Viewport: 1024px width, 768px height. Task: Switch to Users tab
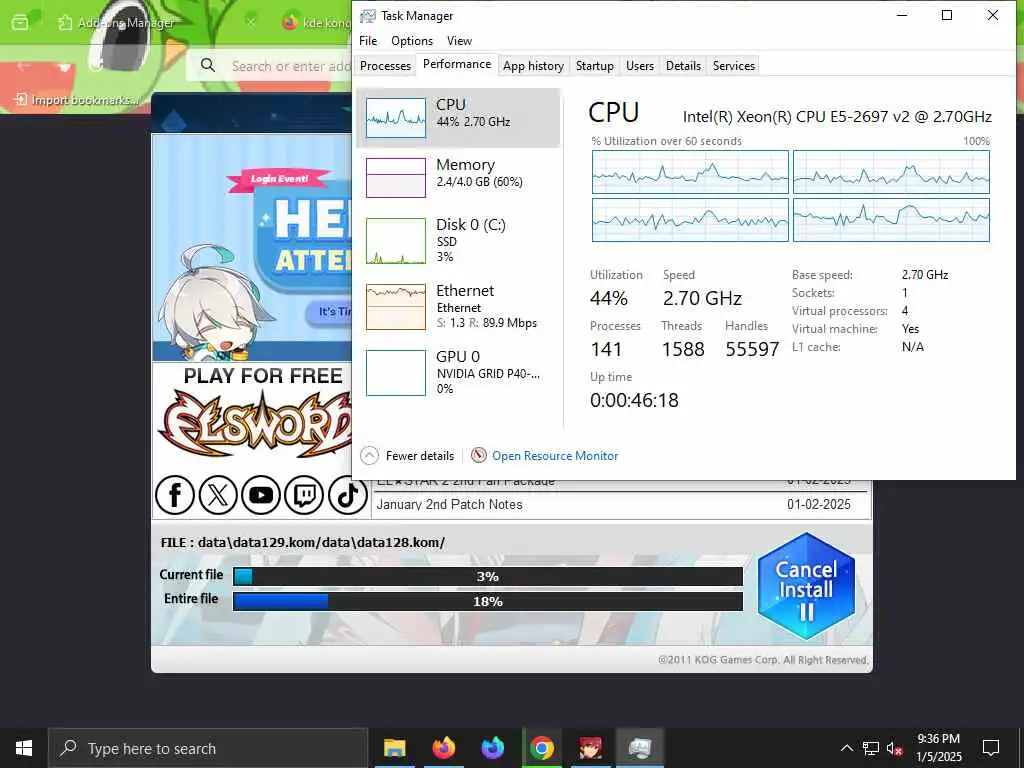click(x=640, y=66)
